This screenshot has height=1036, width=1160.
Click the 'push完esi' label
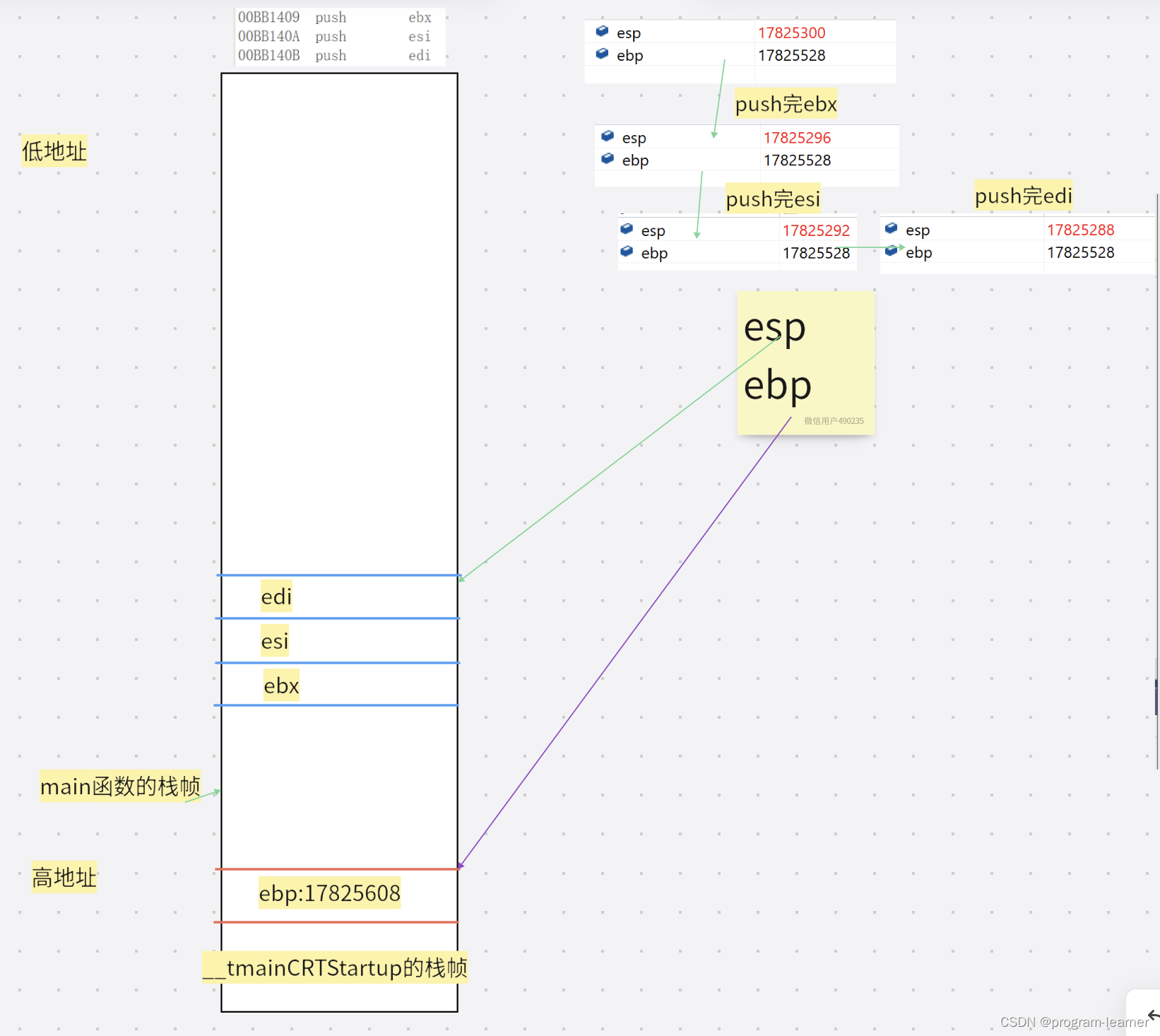click(773, 199)
